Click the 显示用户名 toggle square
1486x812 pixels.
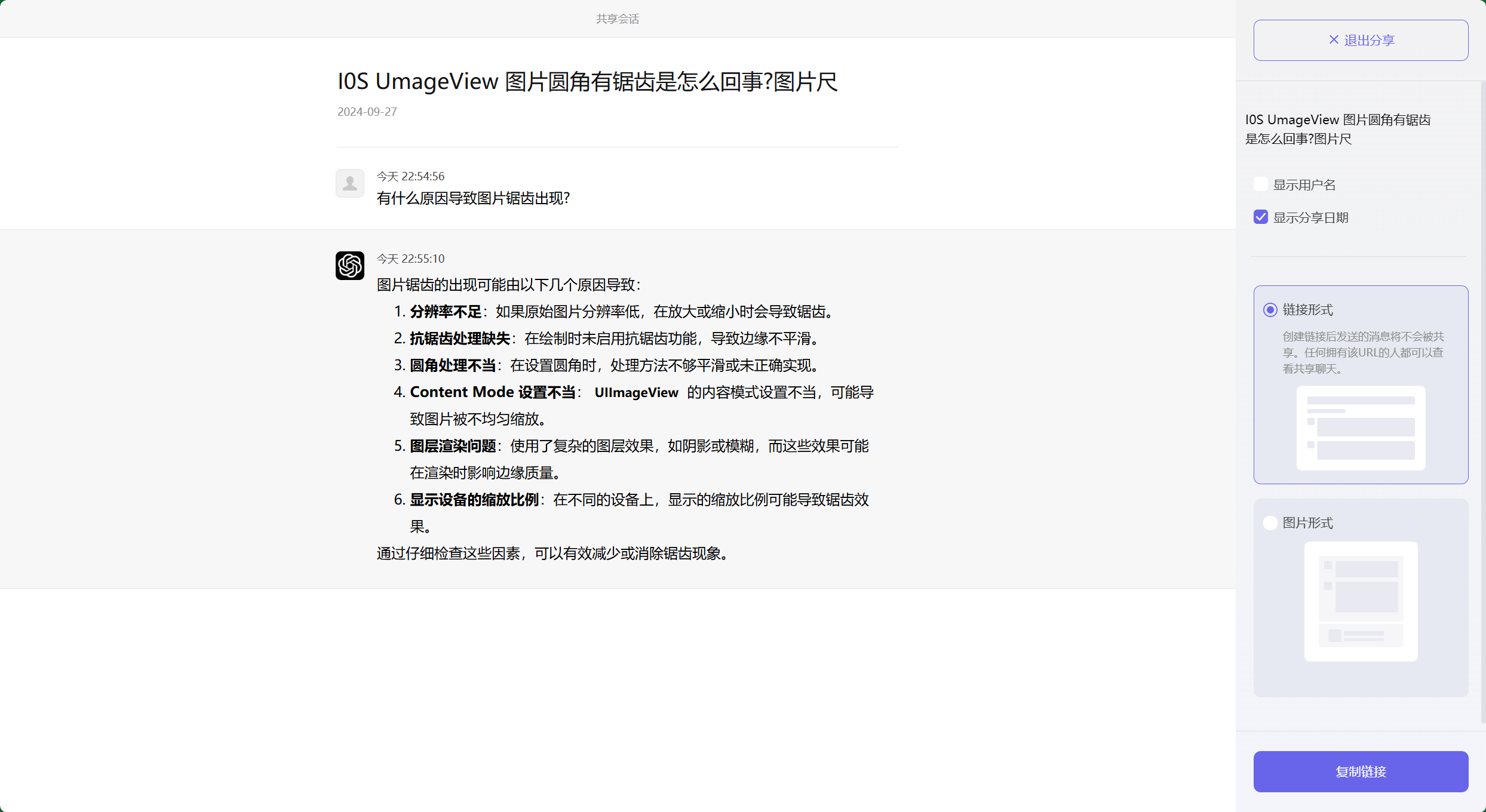[x=1260, y=184]
